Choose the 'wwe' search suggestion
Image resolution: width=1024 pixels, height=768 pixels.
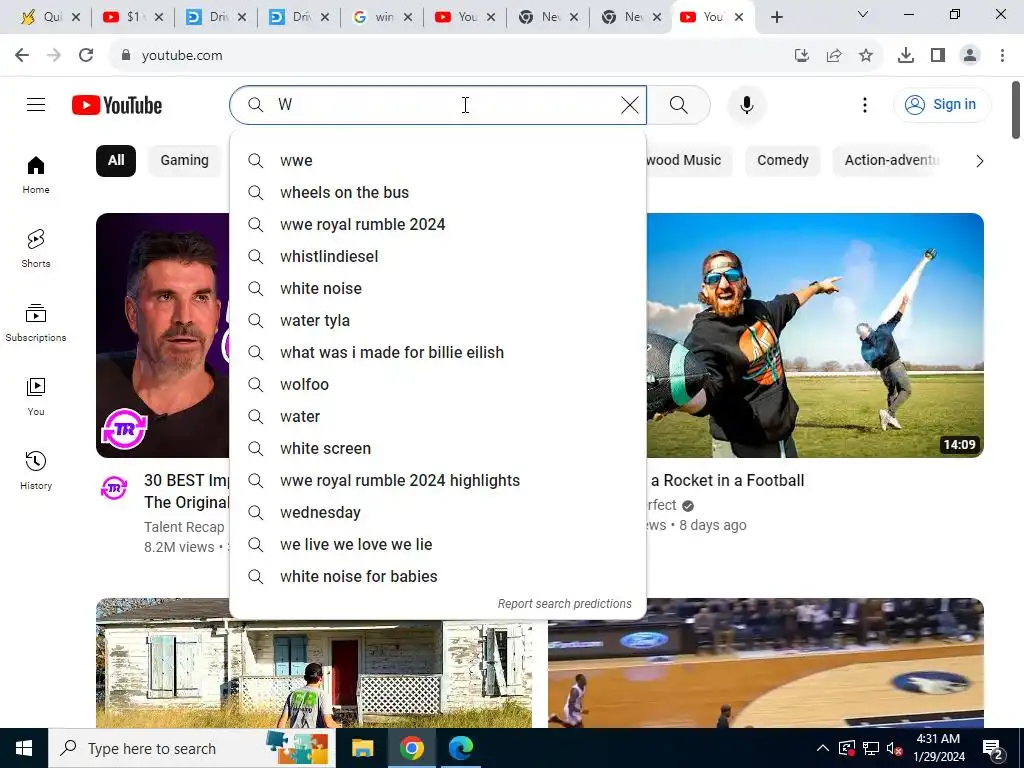pos(438,161)
